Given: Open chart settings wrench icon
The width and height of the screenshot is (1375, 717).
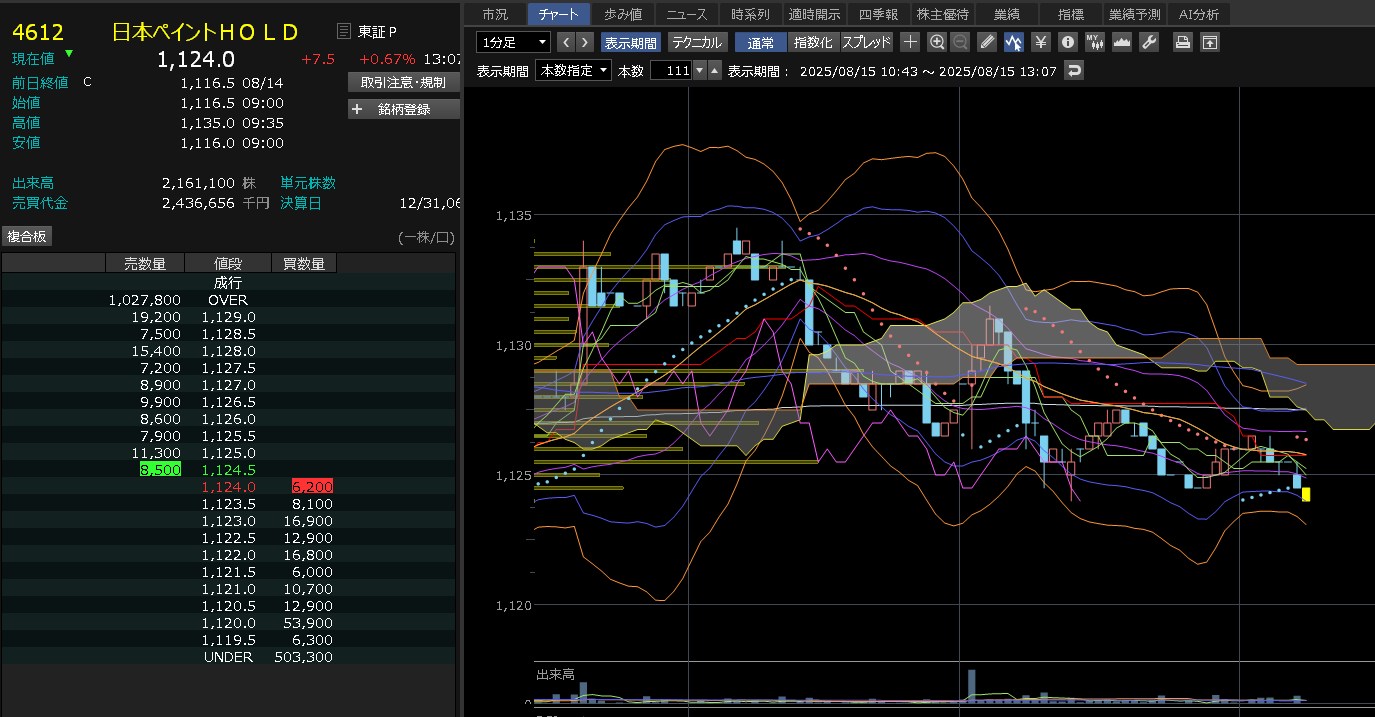Looking at the screenshot, I should pyautogui.click(x=1149, y=42).
